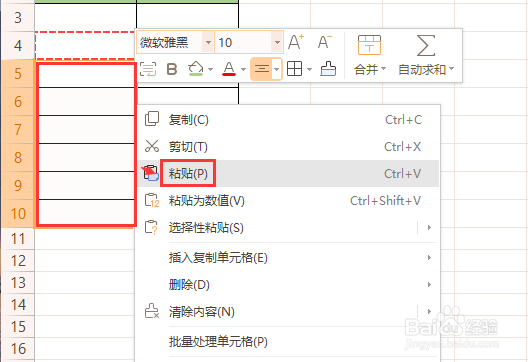
Task: Select row header 13
Action: (18, 283)
